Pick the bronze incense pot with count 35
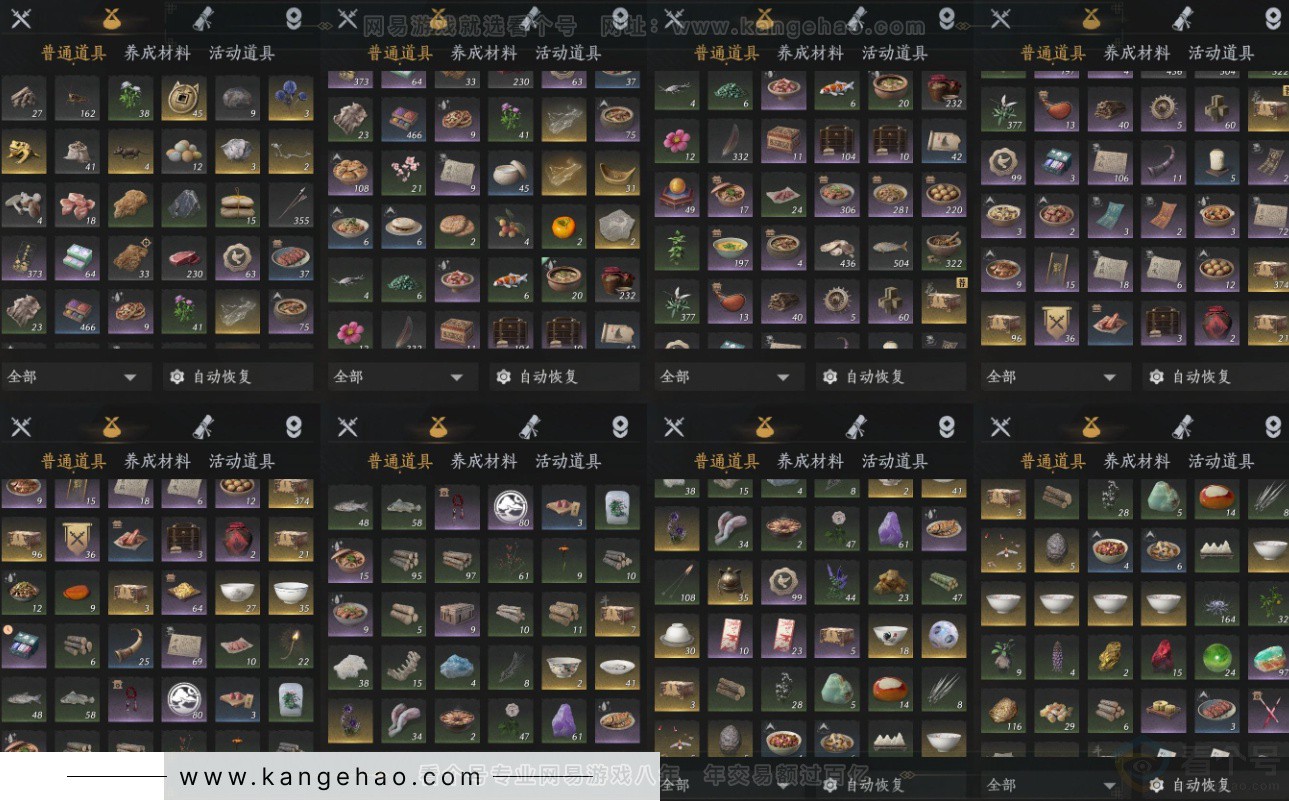1289x801 pixels. [x=731, y=582]
